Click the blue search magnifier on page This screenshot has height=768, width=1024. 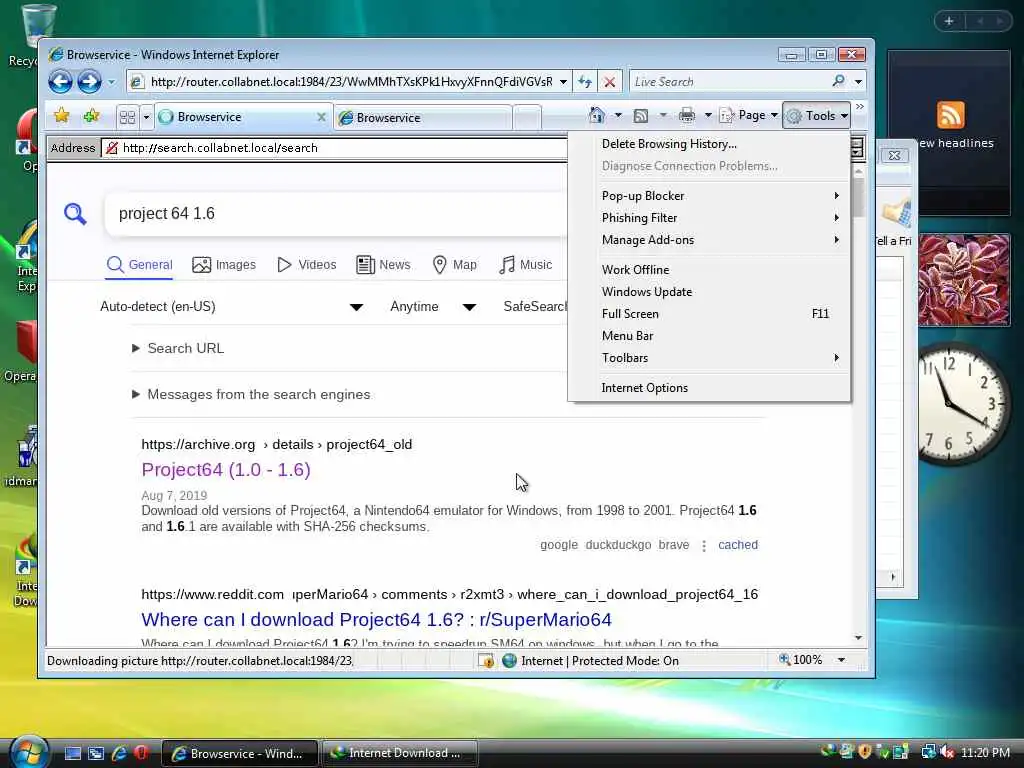(x=75, y=214)
